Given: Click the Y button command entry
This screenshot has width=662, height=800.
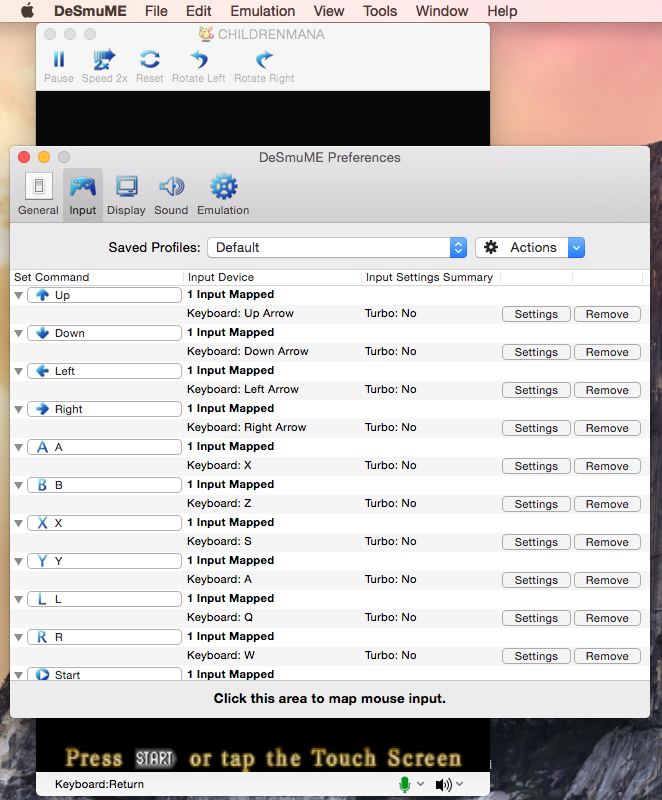Looking at the screenshot, I should tap(104, 561).
